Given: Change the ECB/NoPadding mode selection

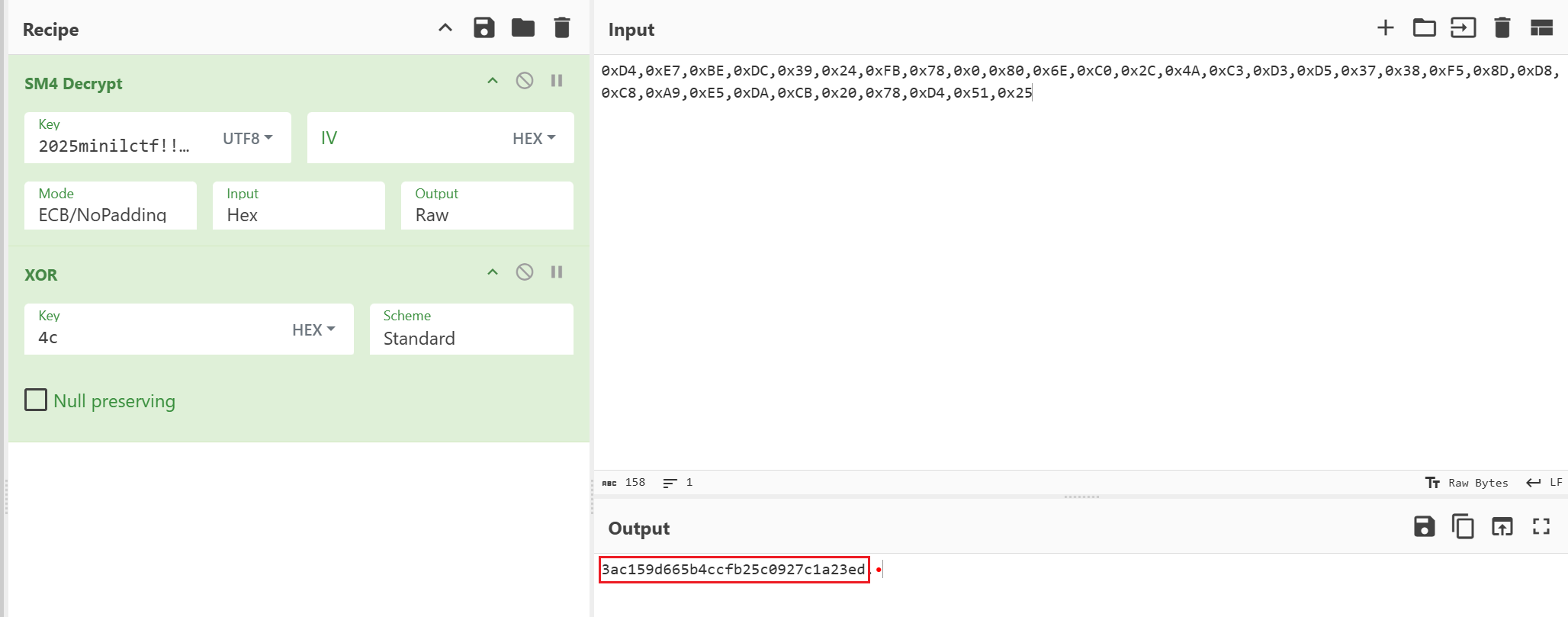Looking at the screenshot, I should 111,206.
